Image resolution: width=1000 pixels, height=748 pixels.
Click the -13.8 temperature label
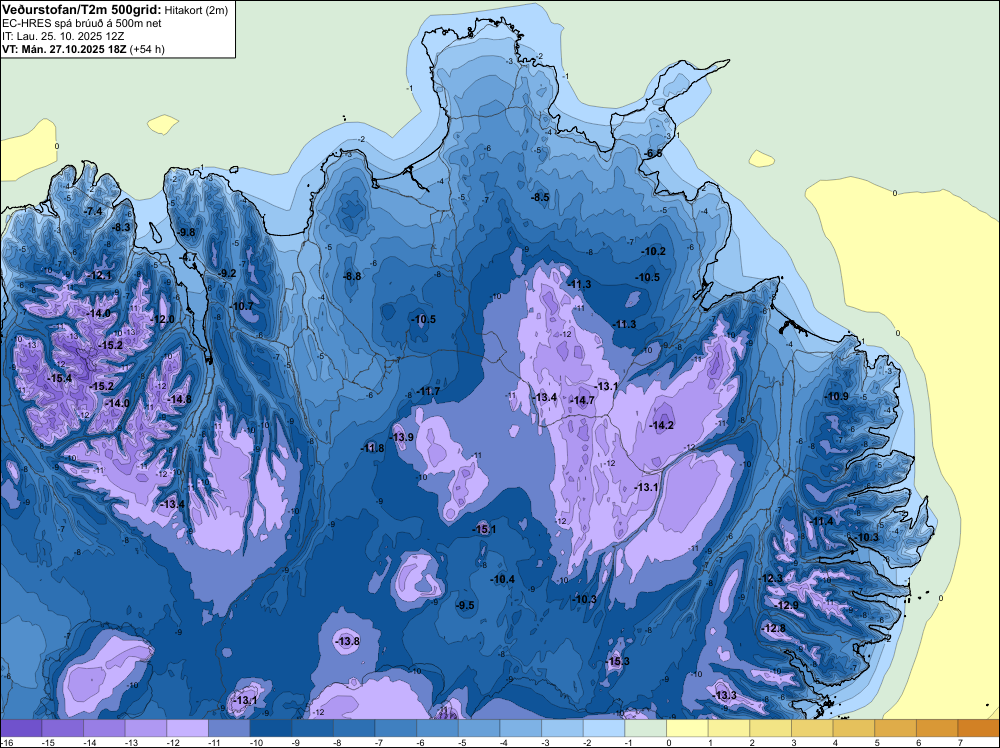coord(348,641)
